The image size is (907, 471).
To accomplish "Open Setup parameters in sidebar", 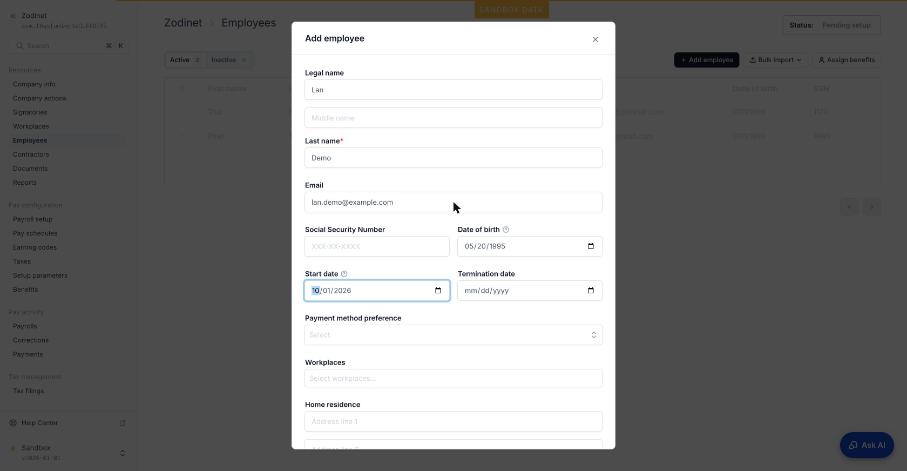I will coord(40,275).
